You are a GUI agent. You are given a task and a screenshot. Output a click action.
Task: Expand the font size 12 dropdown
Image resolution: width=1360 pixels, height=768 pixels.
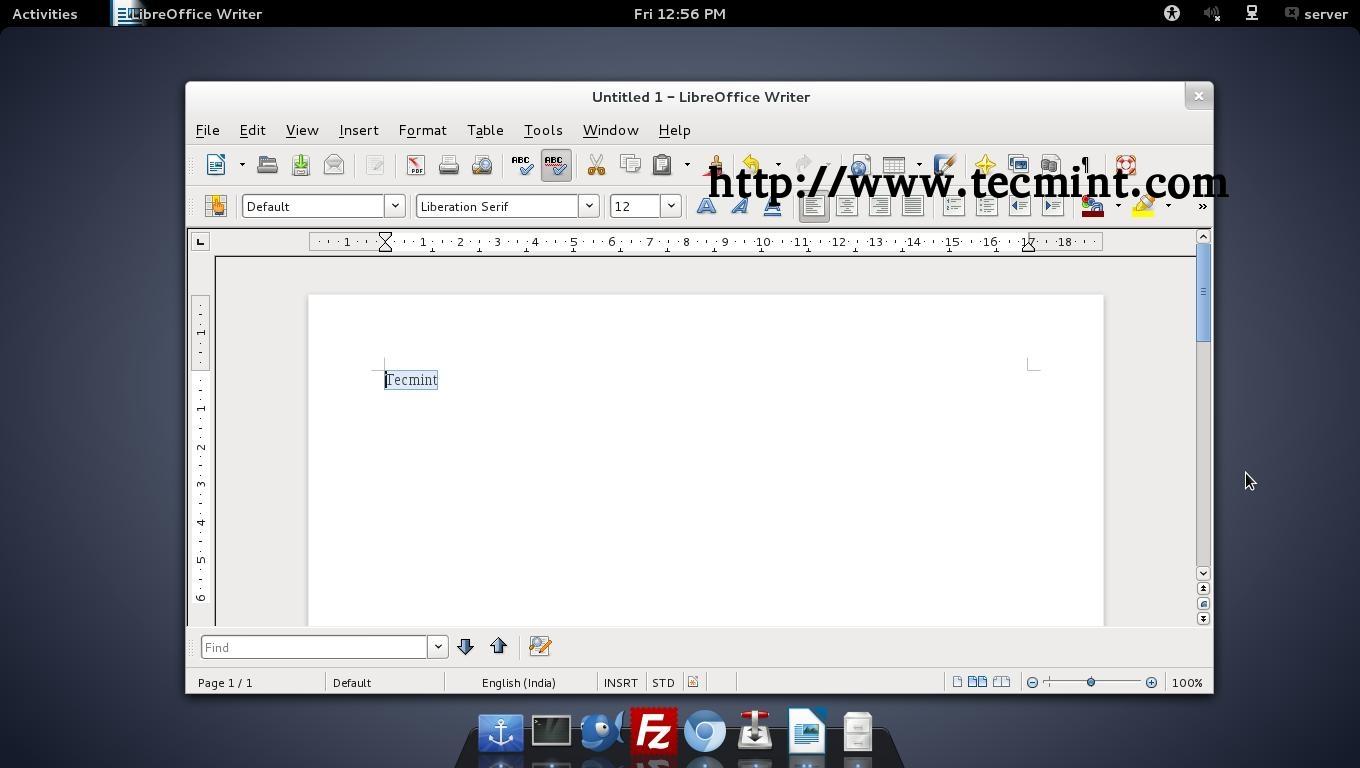[x=671, y=206]
